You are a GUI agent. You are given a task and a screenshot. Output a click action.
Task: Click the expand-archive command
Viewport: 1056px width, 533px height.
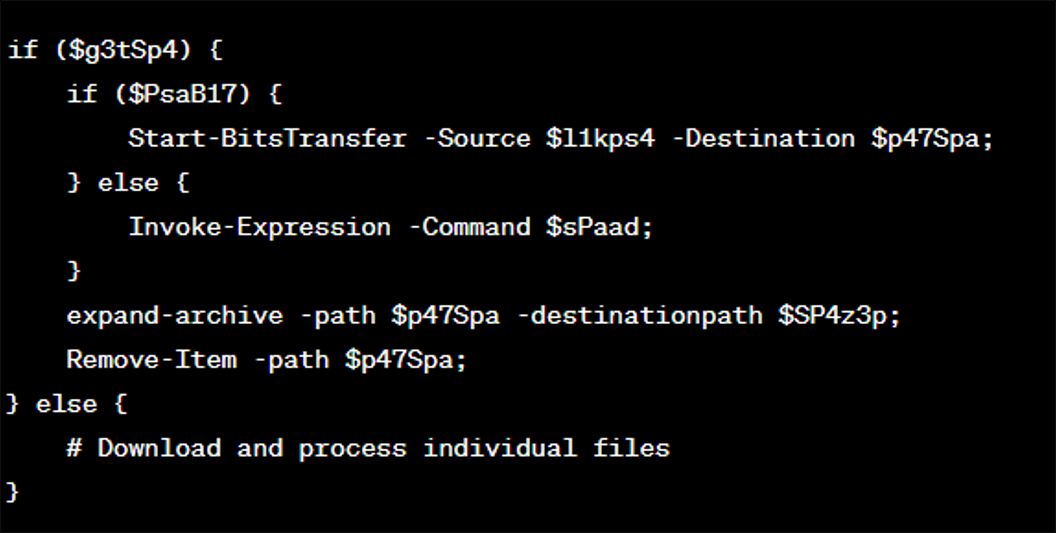coord(174,316)
